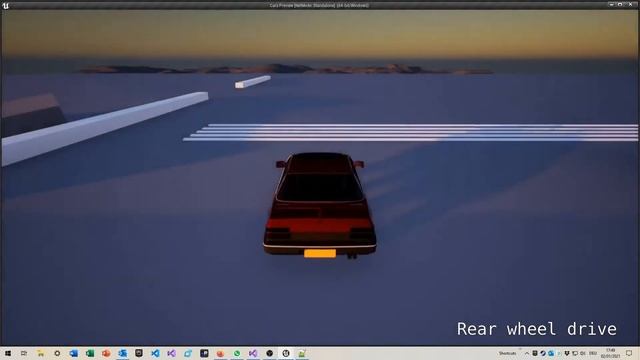Screen dimensions: 640x360
Task: Open the Dropbox tray icon
Action: pos(567,353)
